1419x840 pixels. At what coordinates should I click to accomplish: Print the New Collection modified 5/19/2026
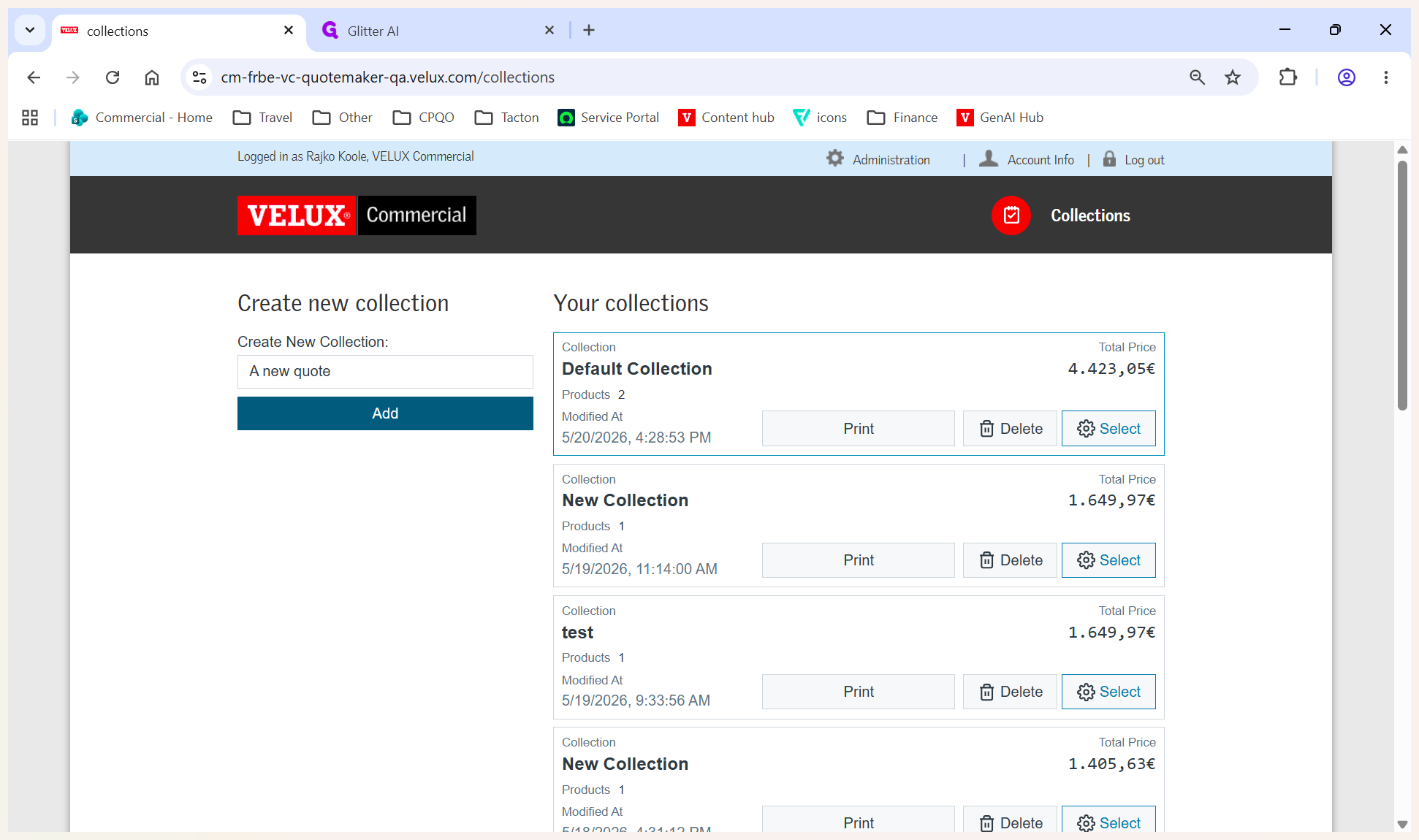pos(859,560)
